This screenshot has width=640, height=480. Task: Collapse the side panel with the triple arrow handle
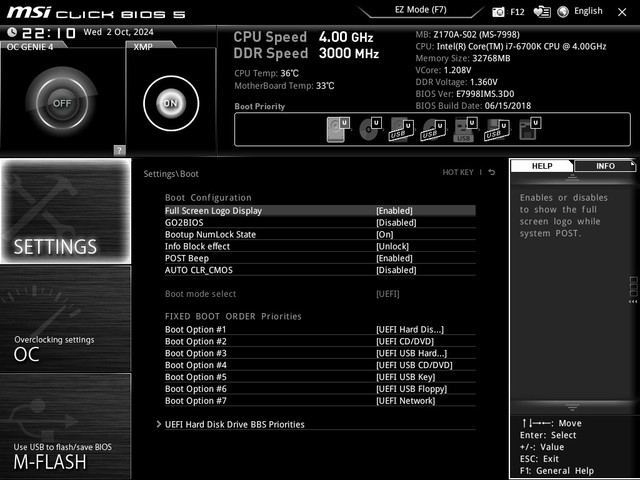click(633, 302)
